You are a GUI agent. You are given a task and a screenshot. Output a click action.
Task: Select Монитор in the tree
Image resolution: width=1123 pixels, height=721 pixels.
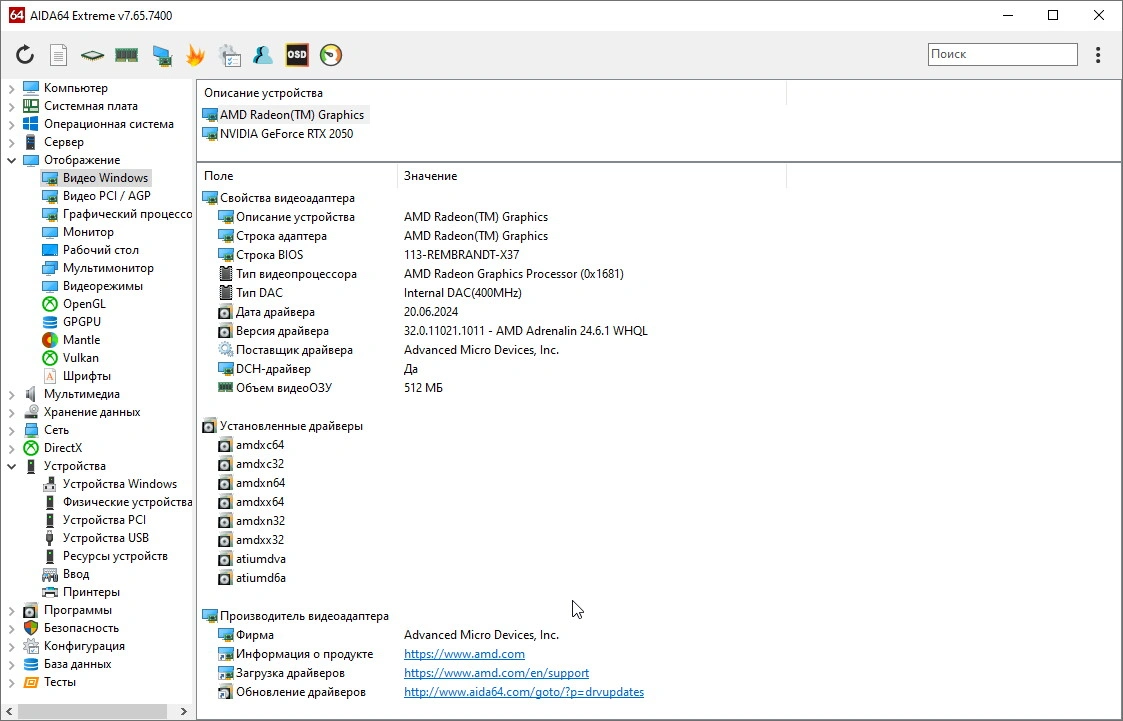[x=88, y=232]
